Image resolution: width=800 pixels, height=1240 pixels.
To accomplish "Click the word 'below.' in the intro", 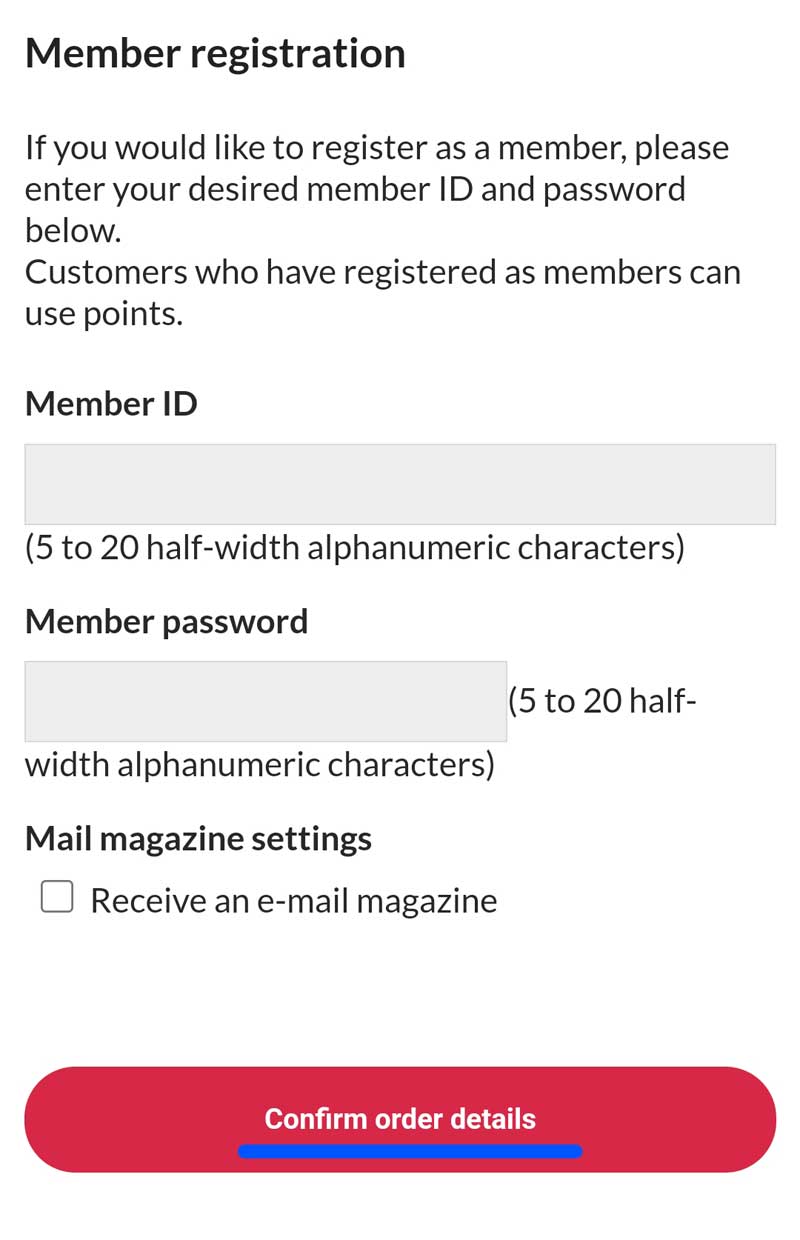I will tap(73, 230).
